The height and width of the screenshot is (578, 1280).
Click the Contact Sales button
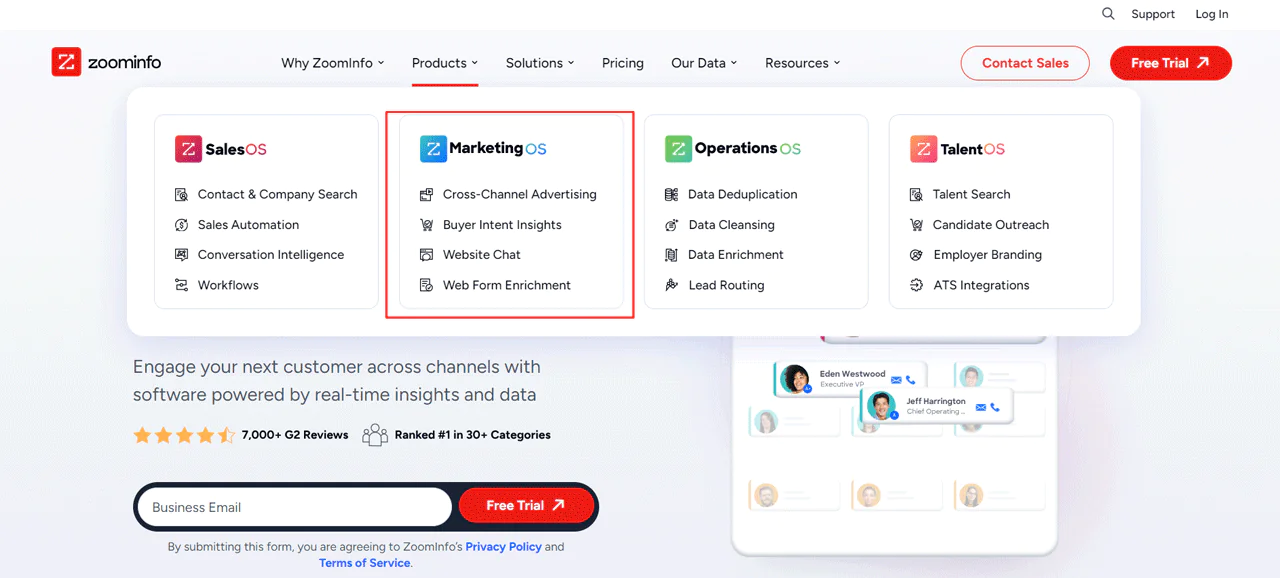point(1024,62)
